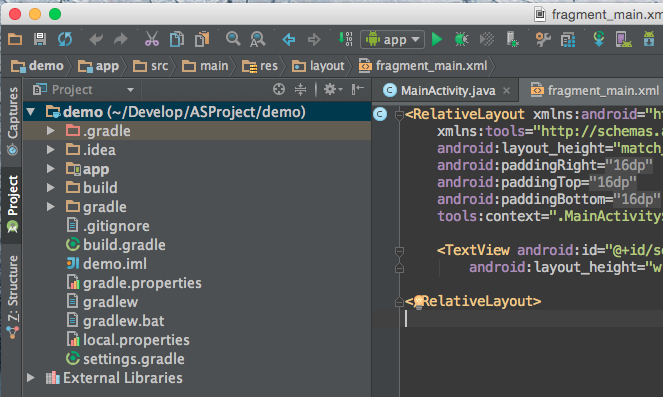The width and height of the screenshot is (663, 397).
Task: Navigate forward with the gray arrow
Action: click(314, 40)
